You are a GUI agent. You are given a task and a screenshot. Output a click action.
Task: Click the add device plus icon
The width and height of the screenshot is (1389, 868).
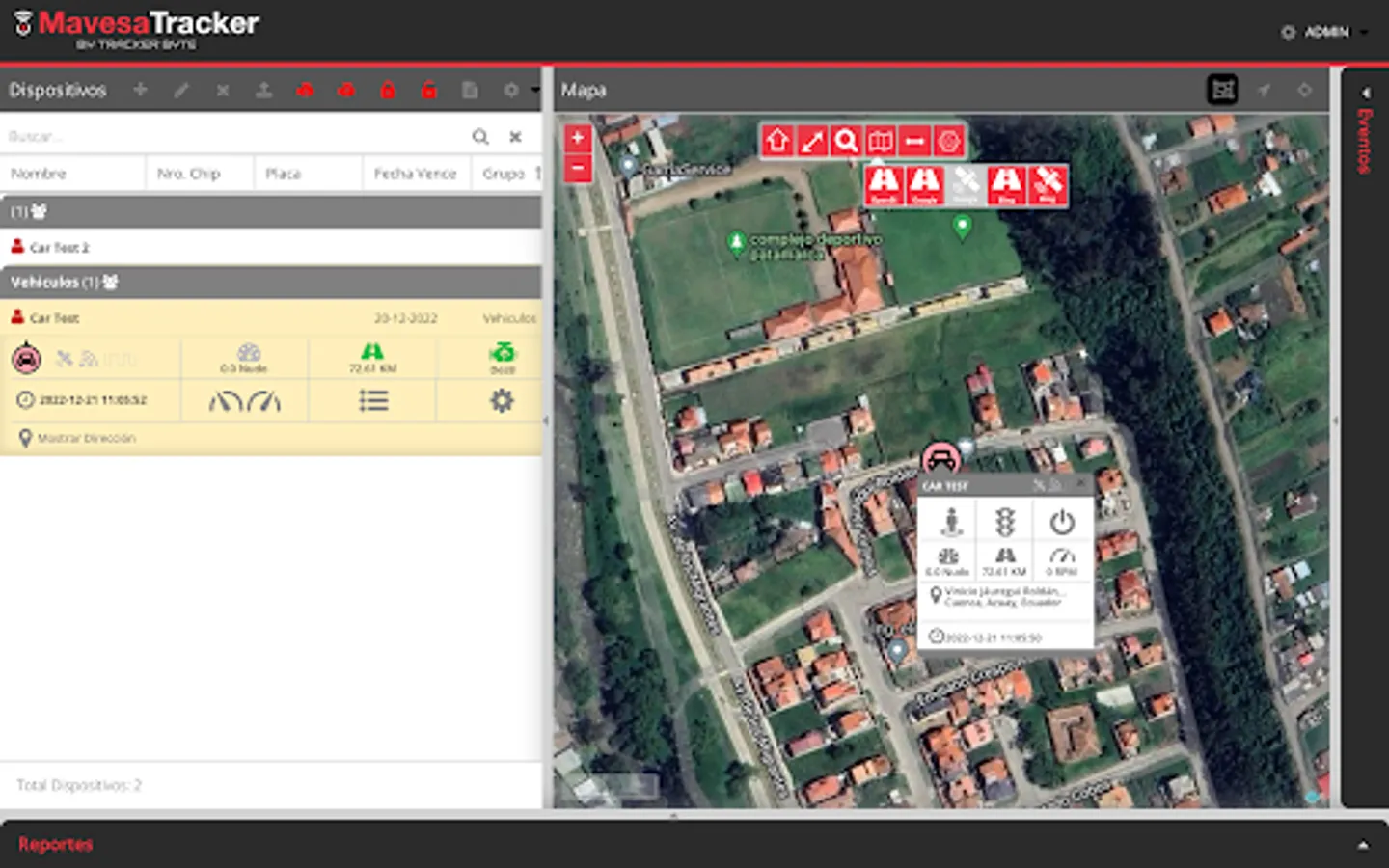pyautogui.click(x=140, y=90)
